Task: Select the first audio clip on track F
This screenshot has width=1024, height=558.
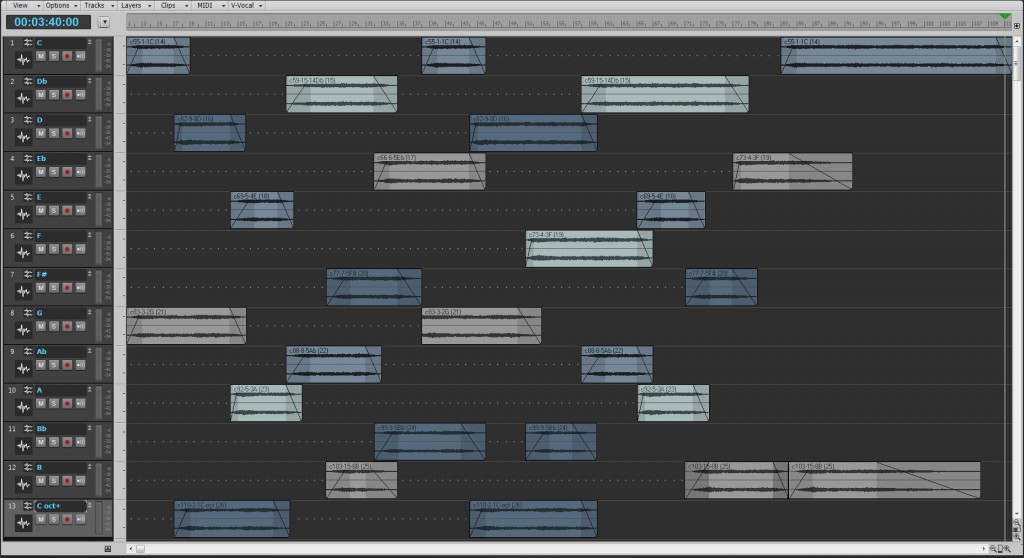Action: pos(589,249)
